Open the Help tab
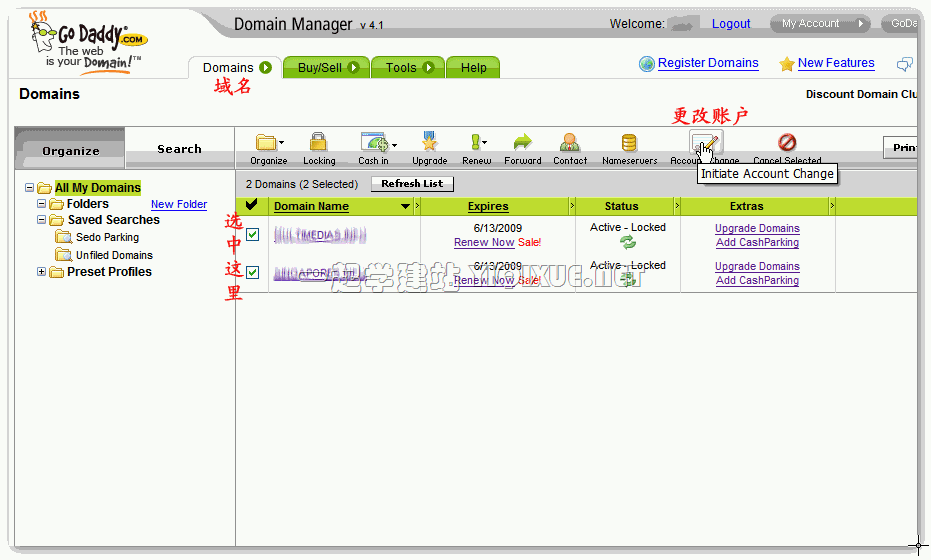The image size is (931, 560). [473, 68]
